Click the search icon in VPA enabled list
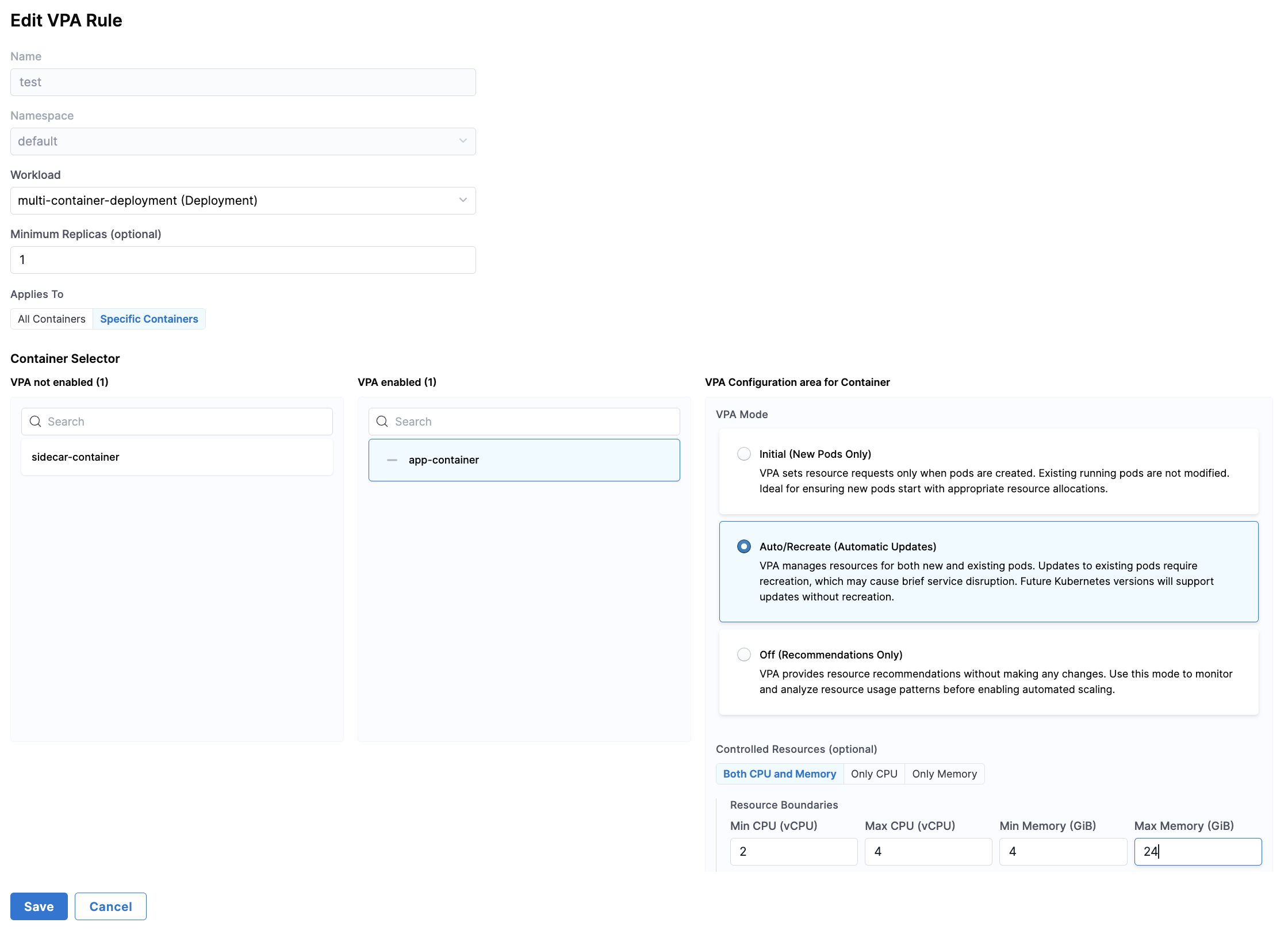The width and height of the screenshot is (1288, 934). point(382,422)
